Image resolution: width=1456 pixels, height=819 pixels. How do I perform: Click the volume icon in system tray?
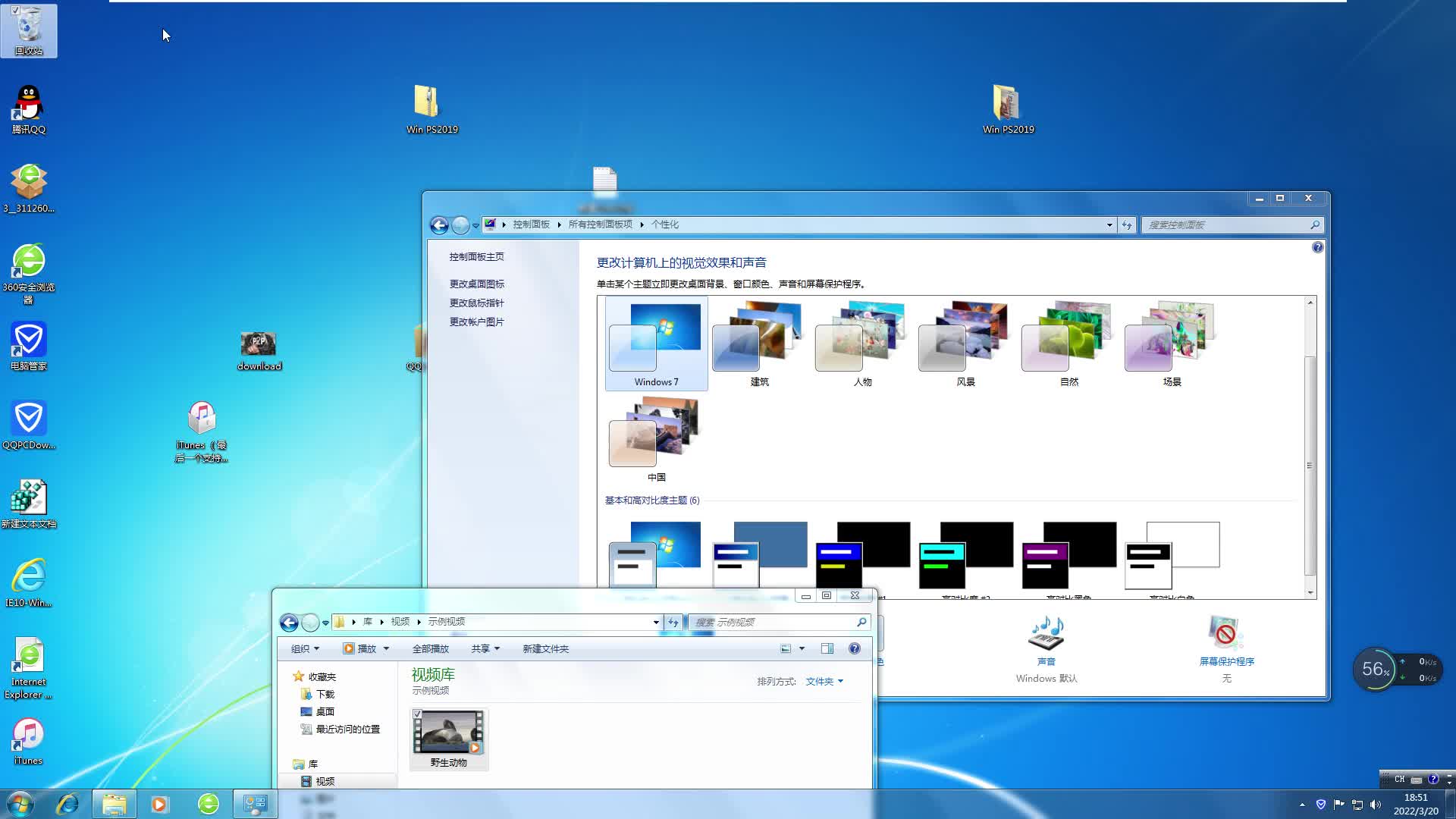(1376, 805)
